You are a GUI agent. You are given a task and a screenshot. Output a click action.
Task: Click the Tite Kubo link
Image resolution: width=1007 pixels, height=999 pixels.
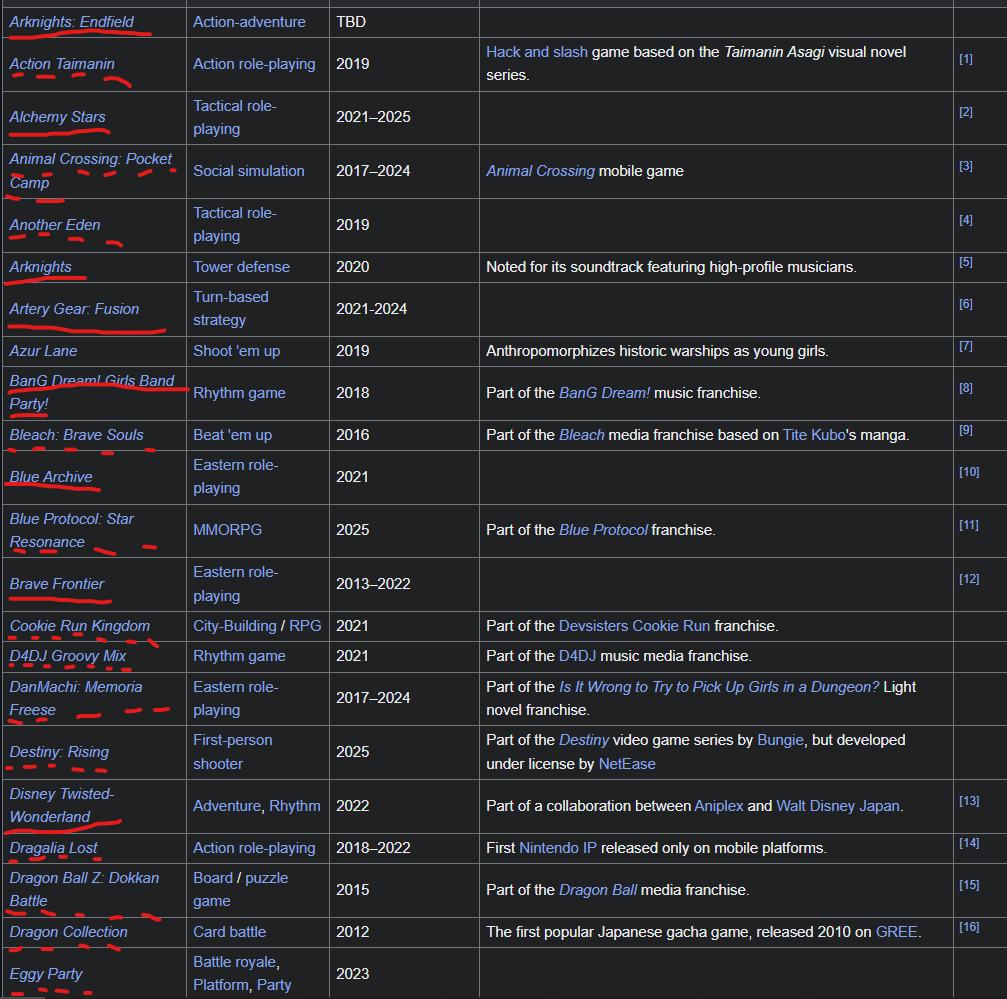(x=814, y=435)
